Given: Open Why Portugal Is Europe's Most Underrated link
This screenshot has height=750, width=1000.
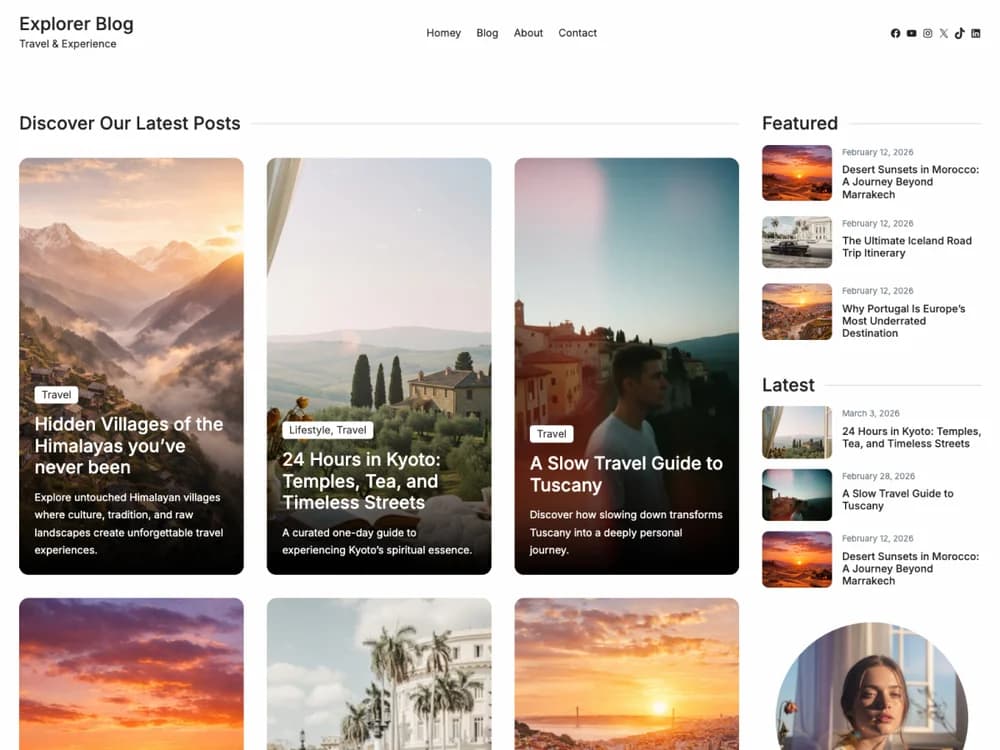Looking at the screenshot, I should (904, 321).
